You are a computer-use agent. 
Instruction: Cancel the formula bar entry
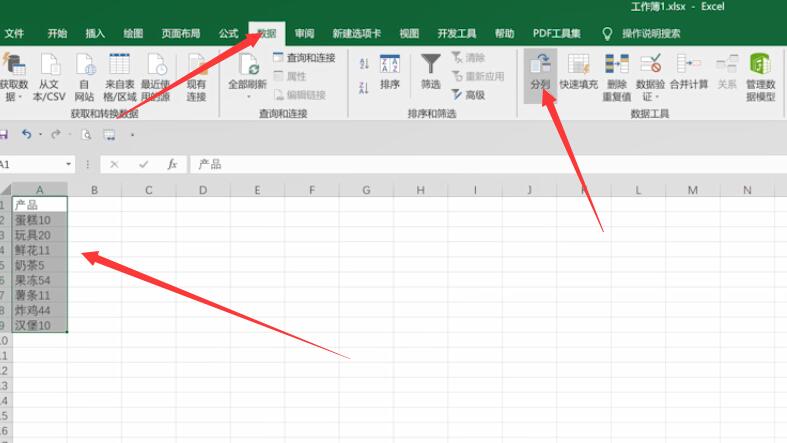(x=114, y=164)
